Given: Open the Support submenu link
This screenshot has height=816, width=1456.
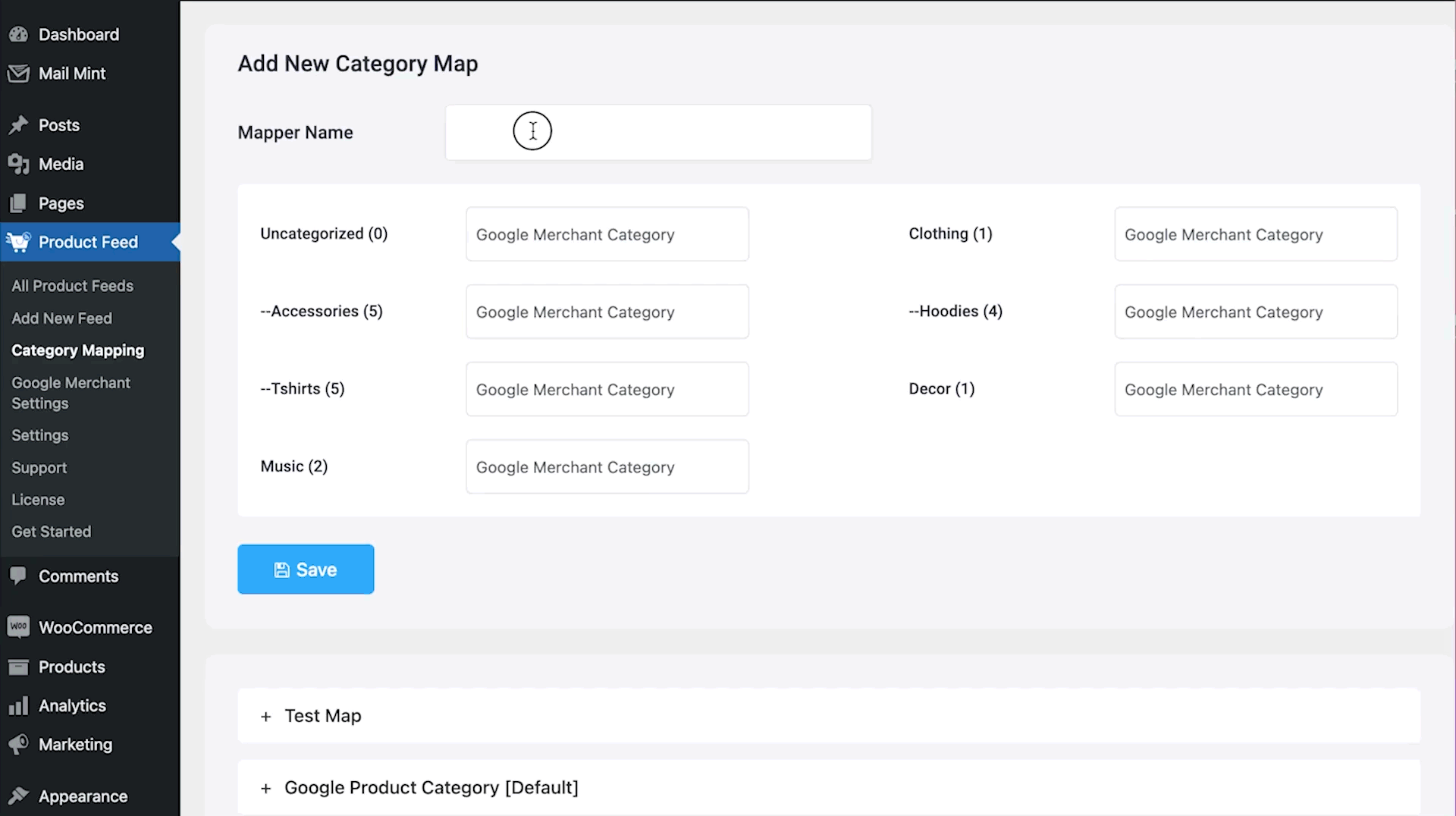Looking at the screenshot, I should point(39,468).
